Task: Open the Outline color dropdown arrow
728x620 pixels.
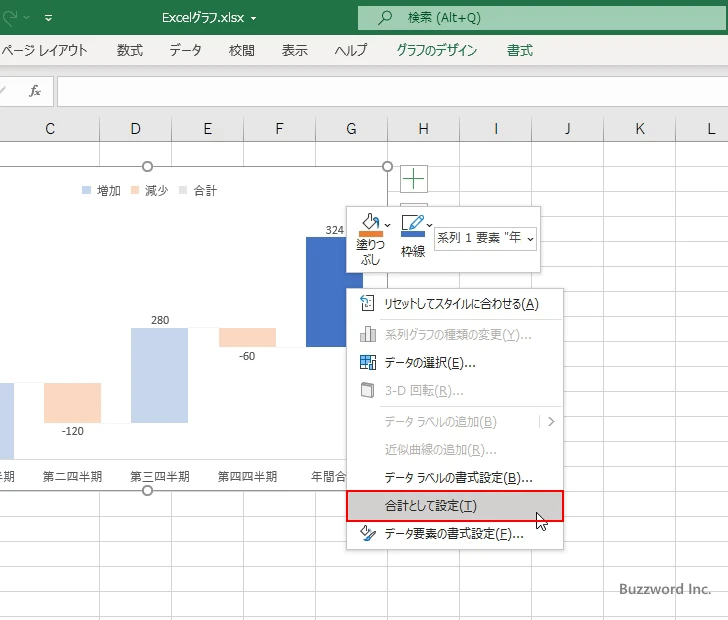Action: tap(429, 225)
